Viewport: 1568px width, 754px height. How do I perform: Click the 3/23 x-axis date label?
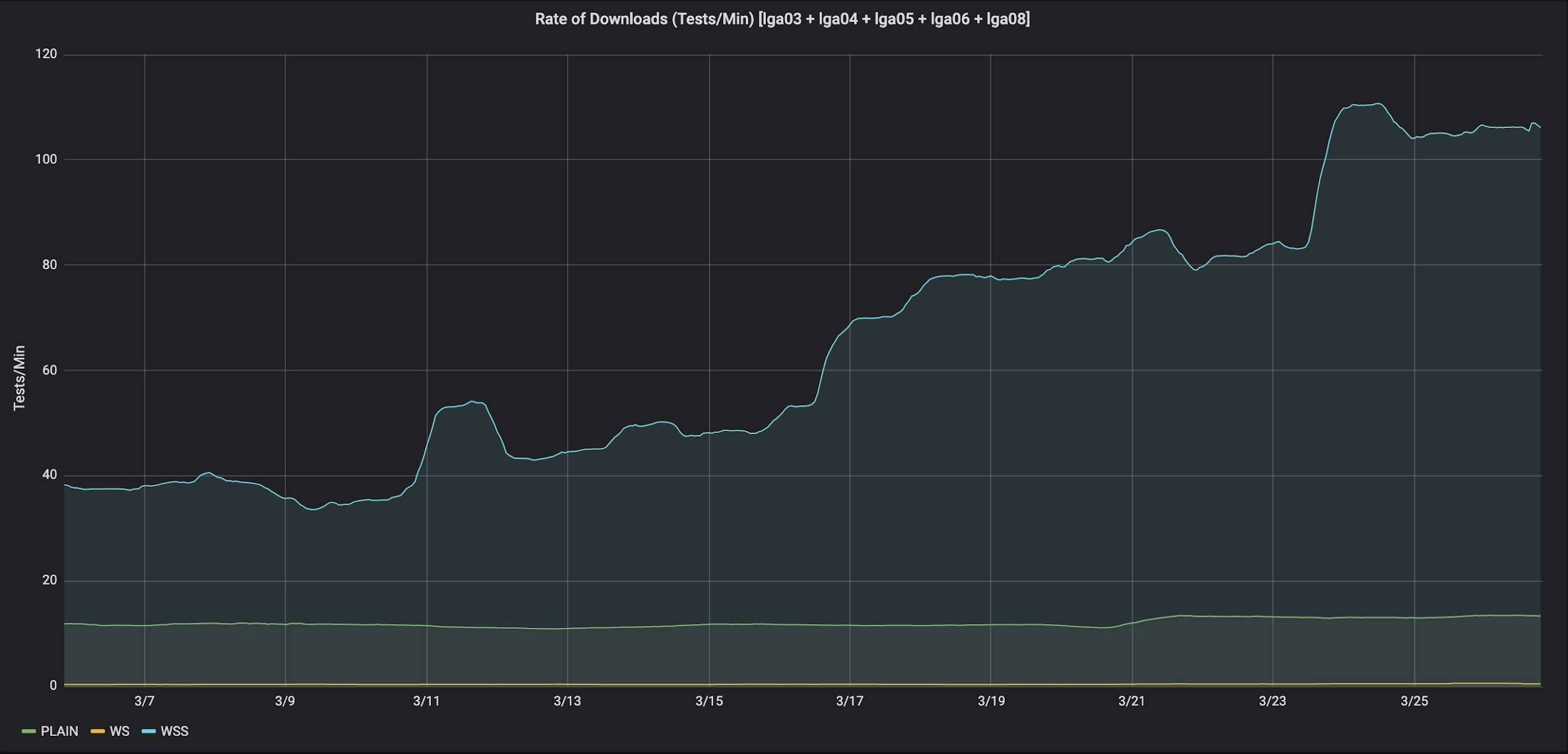1273,701
